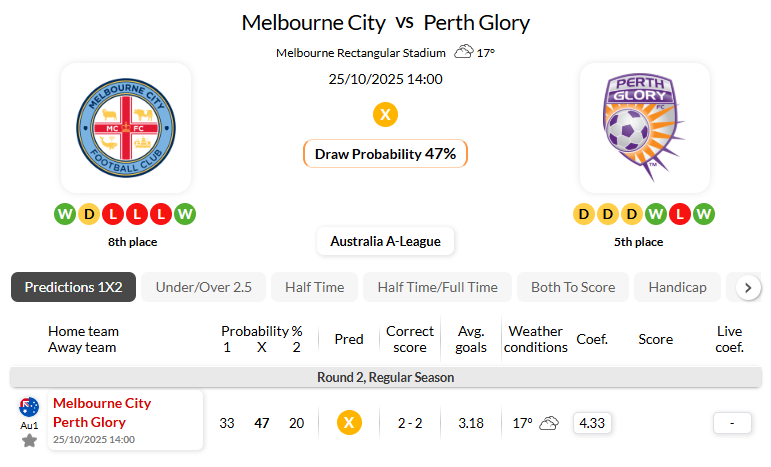The image size is (771, 467).
Task: Toggle the favorite star for this match
Action: tap(29, 441)
